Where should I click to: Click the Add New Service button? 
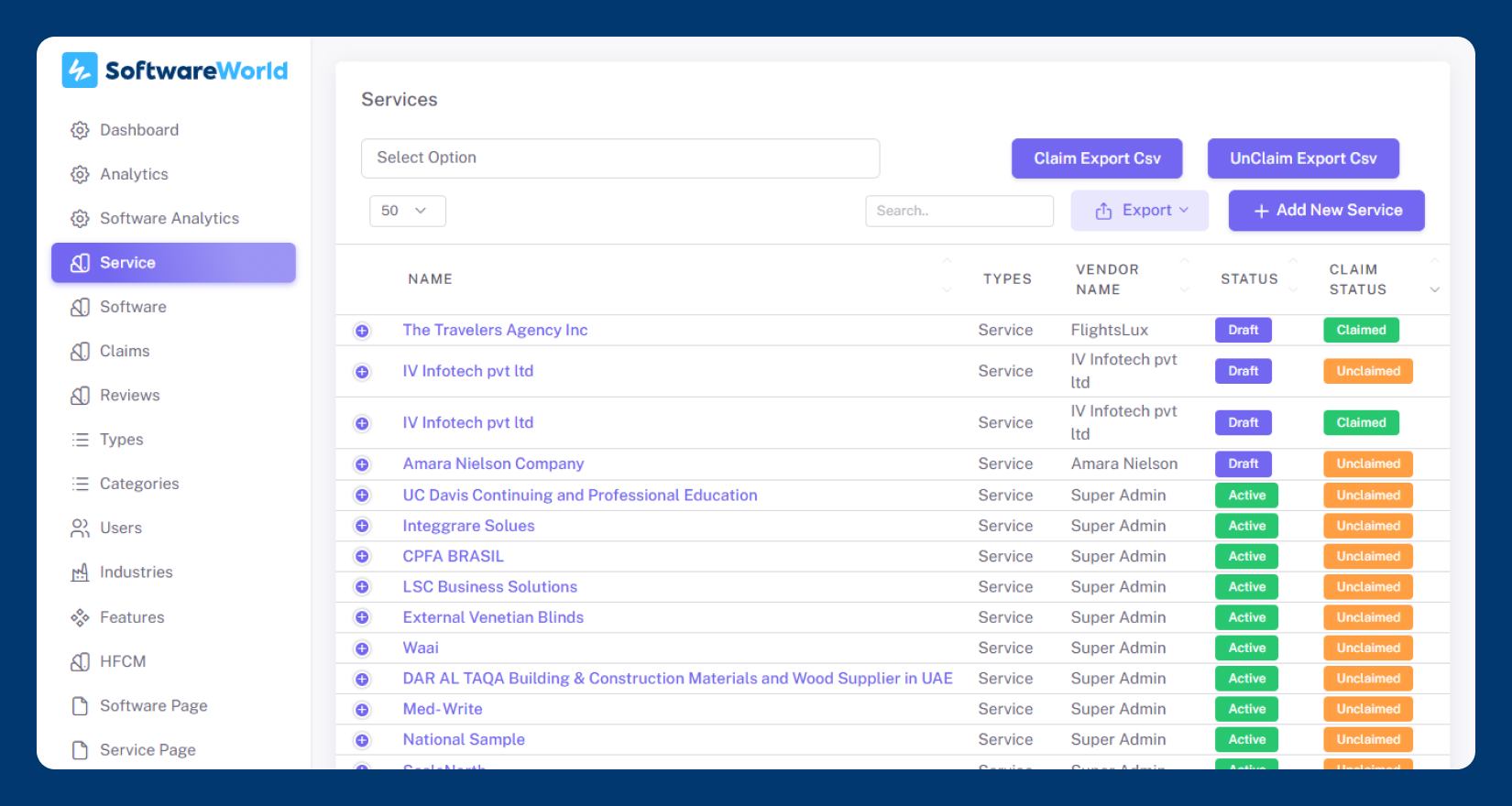click(1326, 211)
